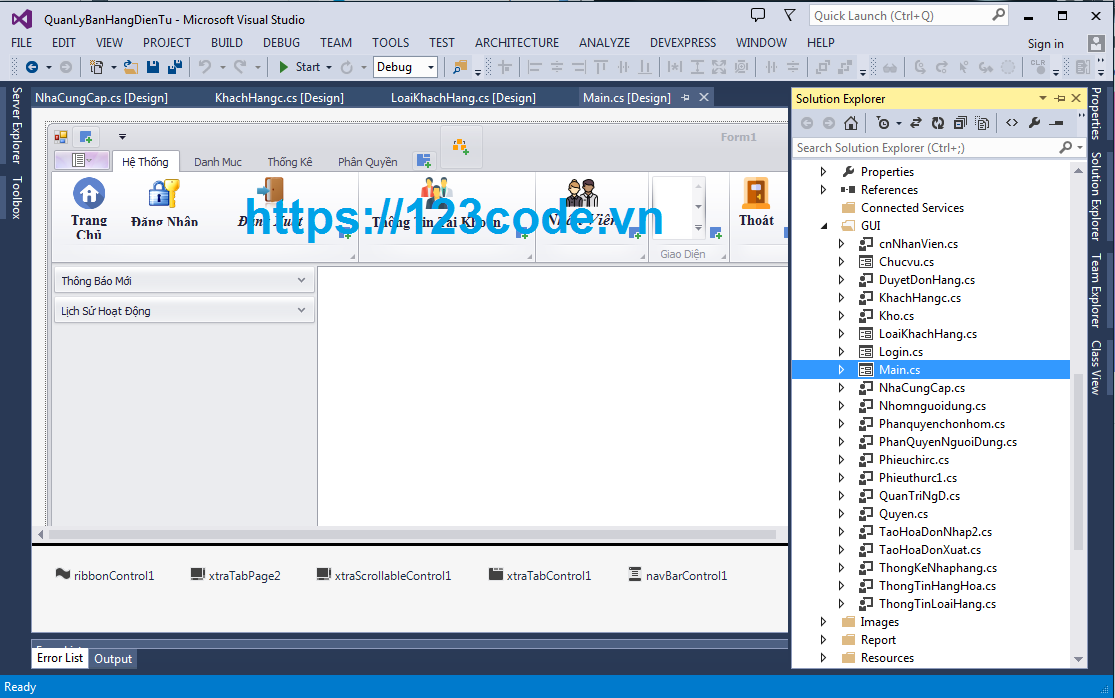Open code view via the View Code icon

(1012, 124)
